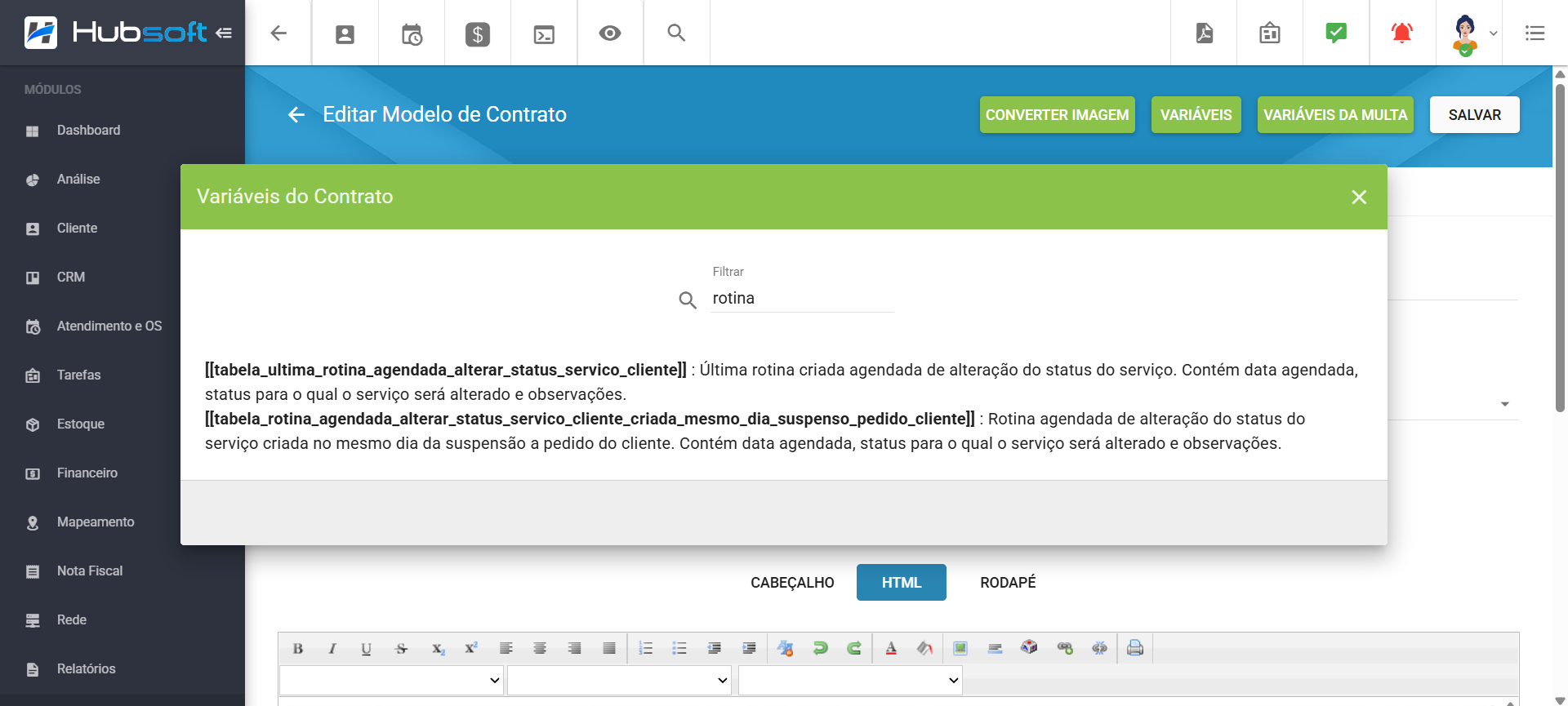
Task: Open the top bar search icon
Action: (676, 33)
